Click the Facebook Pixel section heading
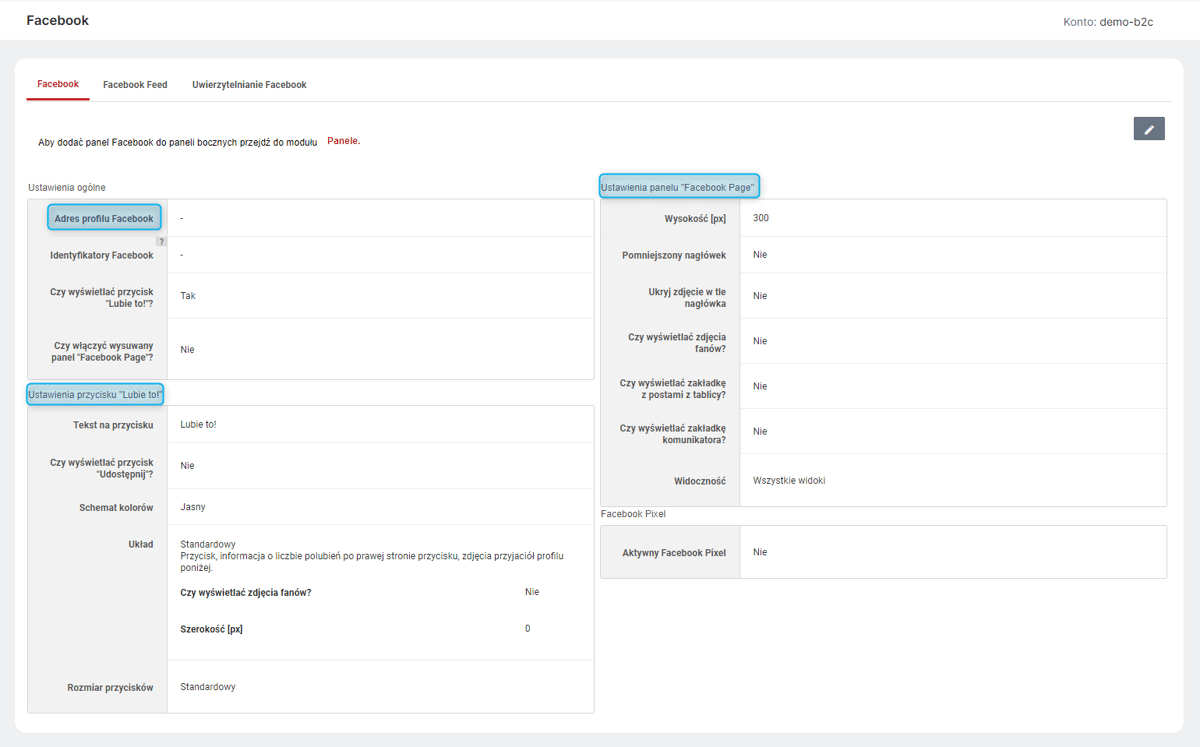Viewport: 1200px width, 747px height. coord(633,514)
